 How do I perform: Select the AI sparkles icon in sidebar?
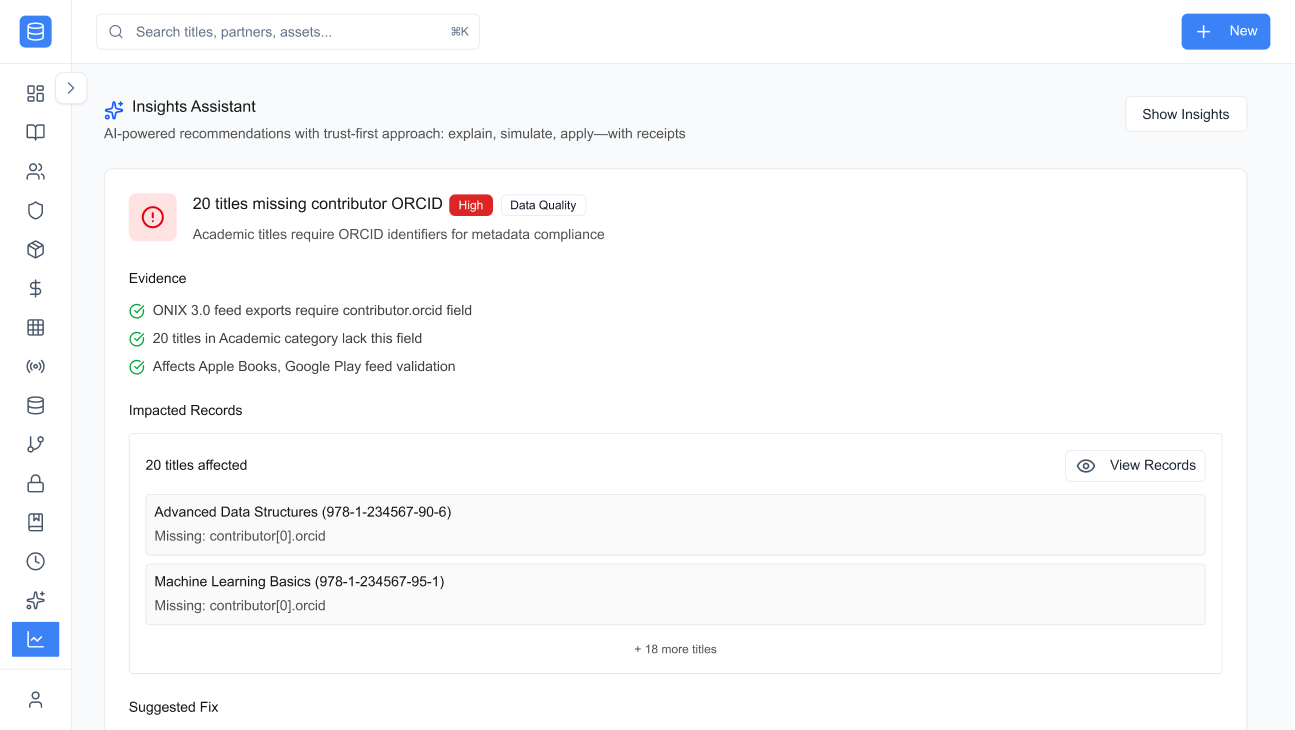35,600
